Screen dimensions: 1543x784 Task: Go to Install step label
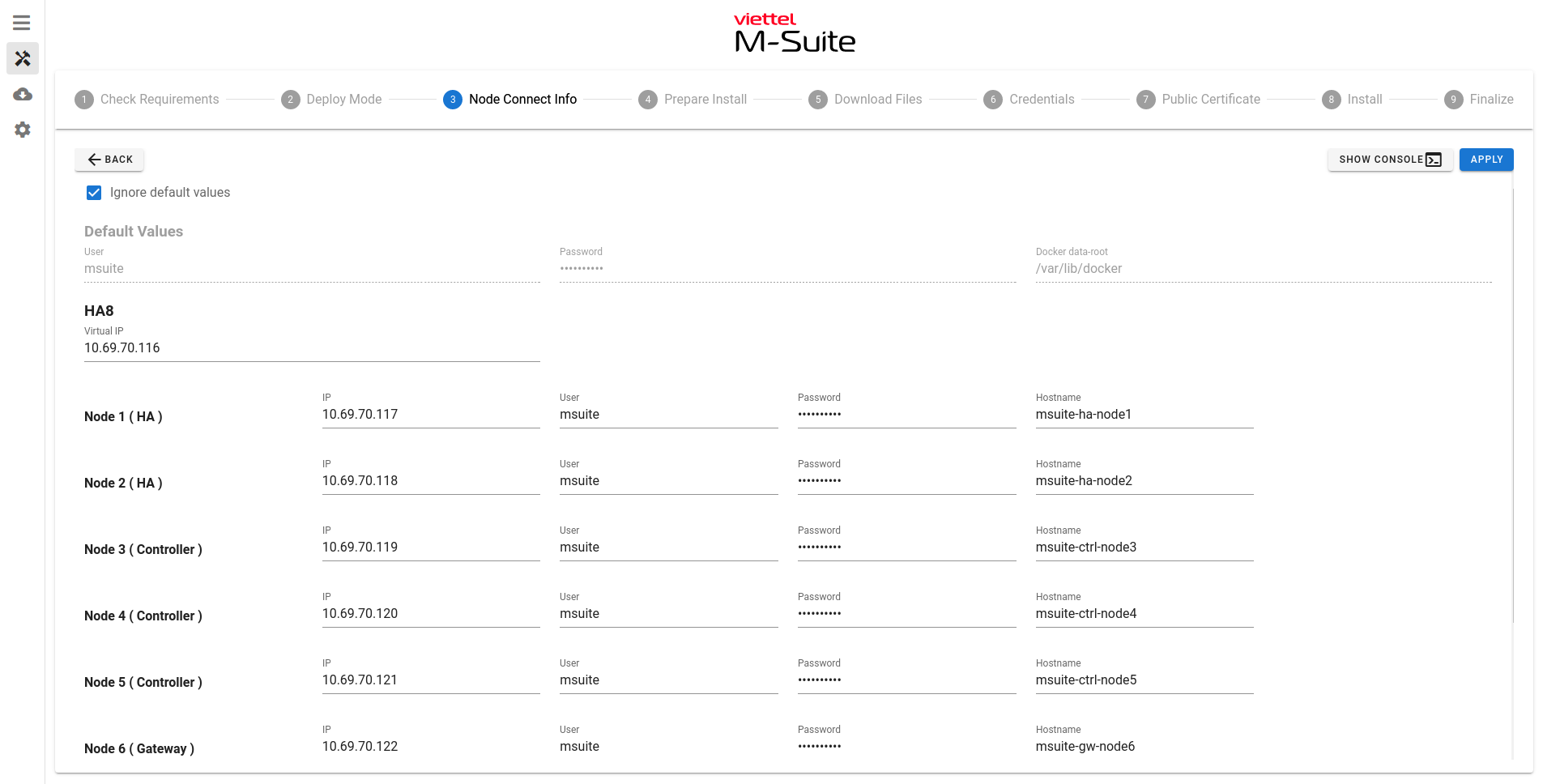[1365, 100]
